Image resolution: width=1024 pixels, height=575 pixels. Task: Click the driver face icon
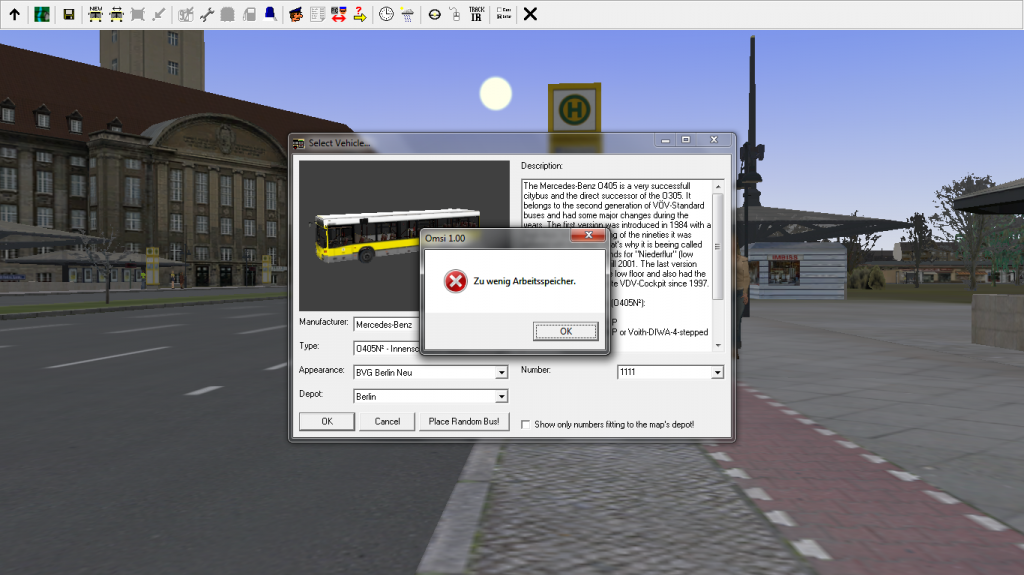pos(296,14)
